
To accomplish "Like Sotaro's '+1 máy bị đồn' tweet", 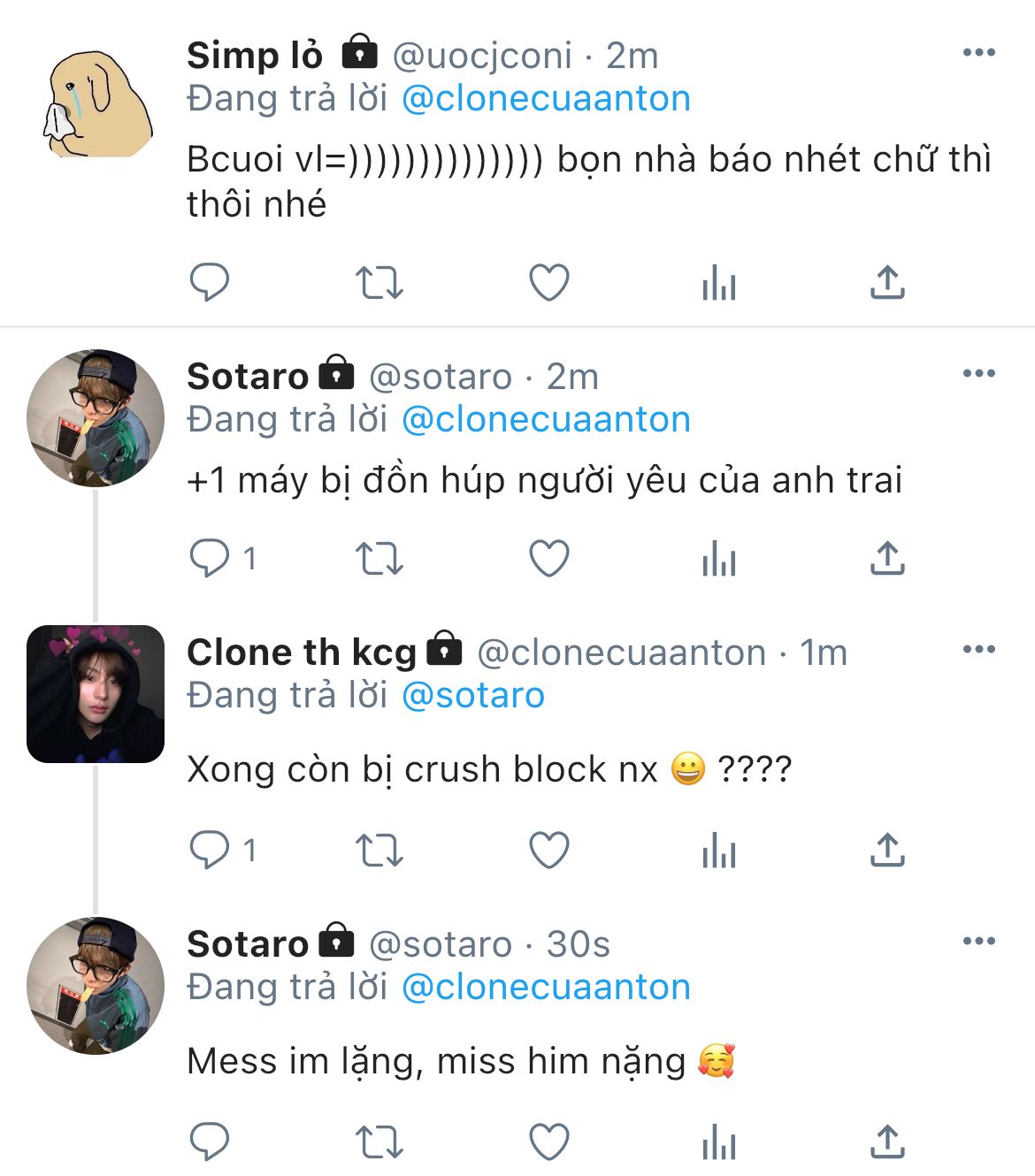I will pyautogui.click(x=548, y=559).
